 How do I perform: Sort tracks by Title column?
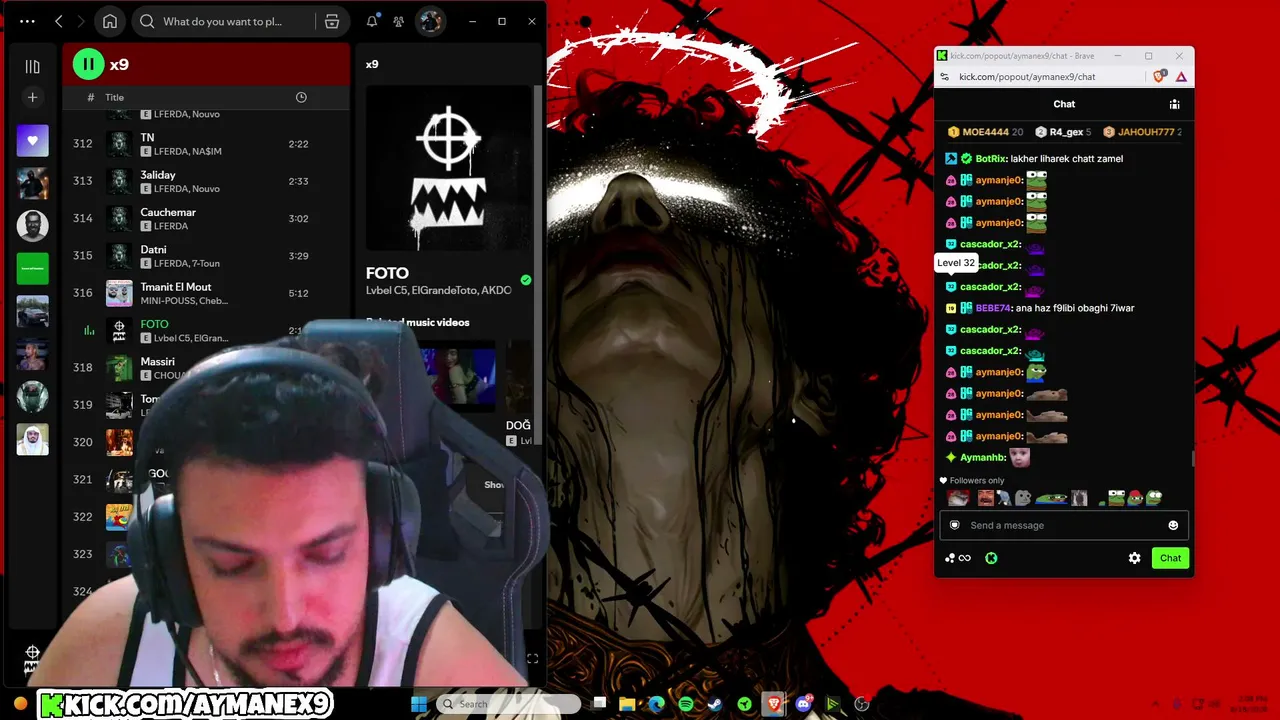click(115, 97)
